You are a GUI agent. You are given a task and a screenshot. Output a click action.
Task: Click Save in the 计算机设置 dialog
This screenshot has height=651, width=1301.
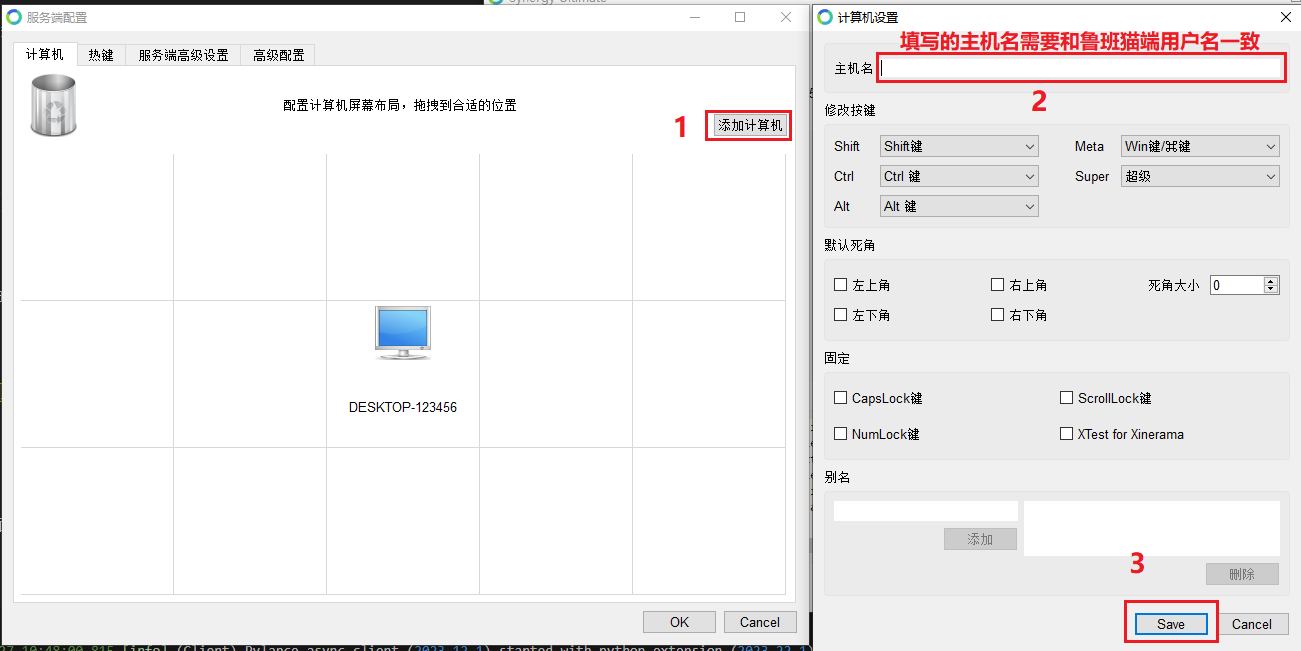pyautogui.click(x=1171, y=624)
